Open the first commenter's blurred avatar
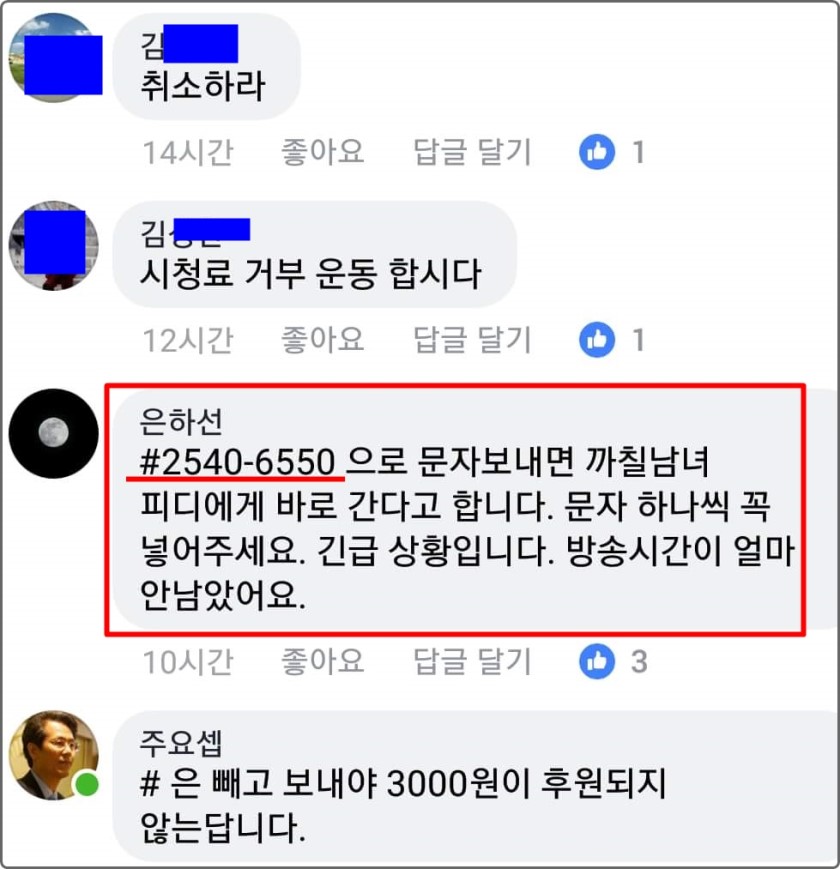This screenshot has width=840, height=869. tap(54, 58)
